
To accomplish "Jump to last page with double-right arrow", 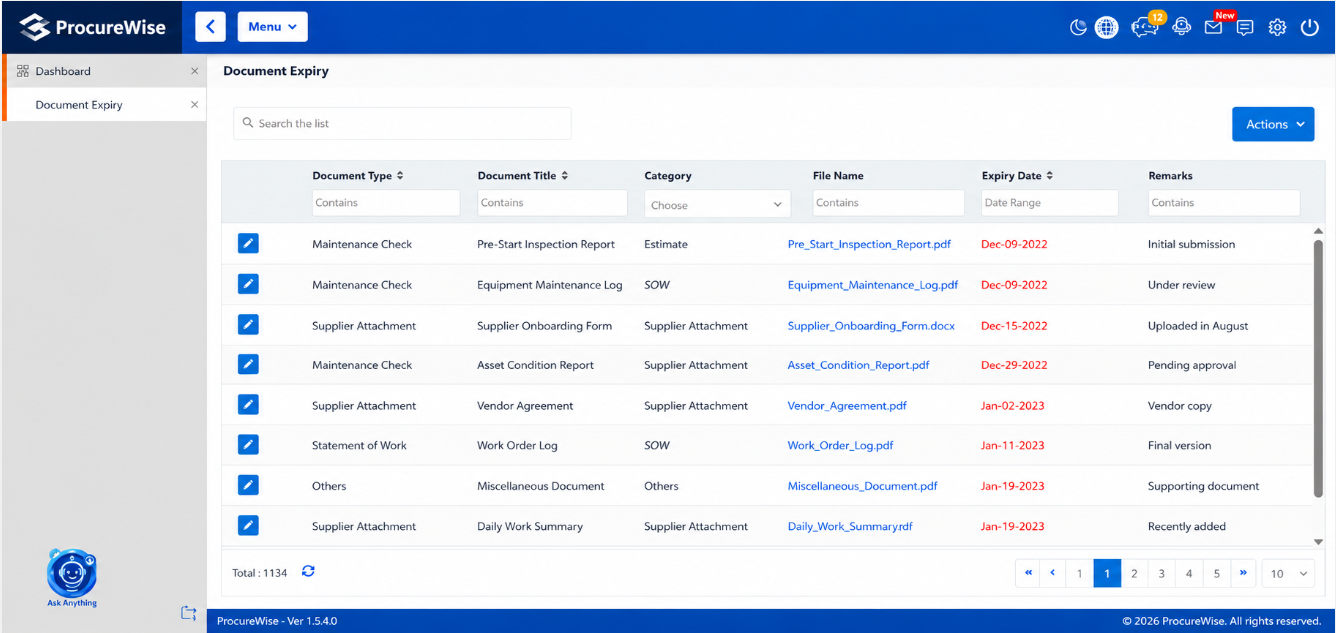I will coord(1243,573).
